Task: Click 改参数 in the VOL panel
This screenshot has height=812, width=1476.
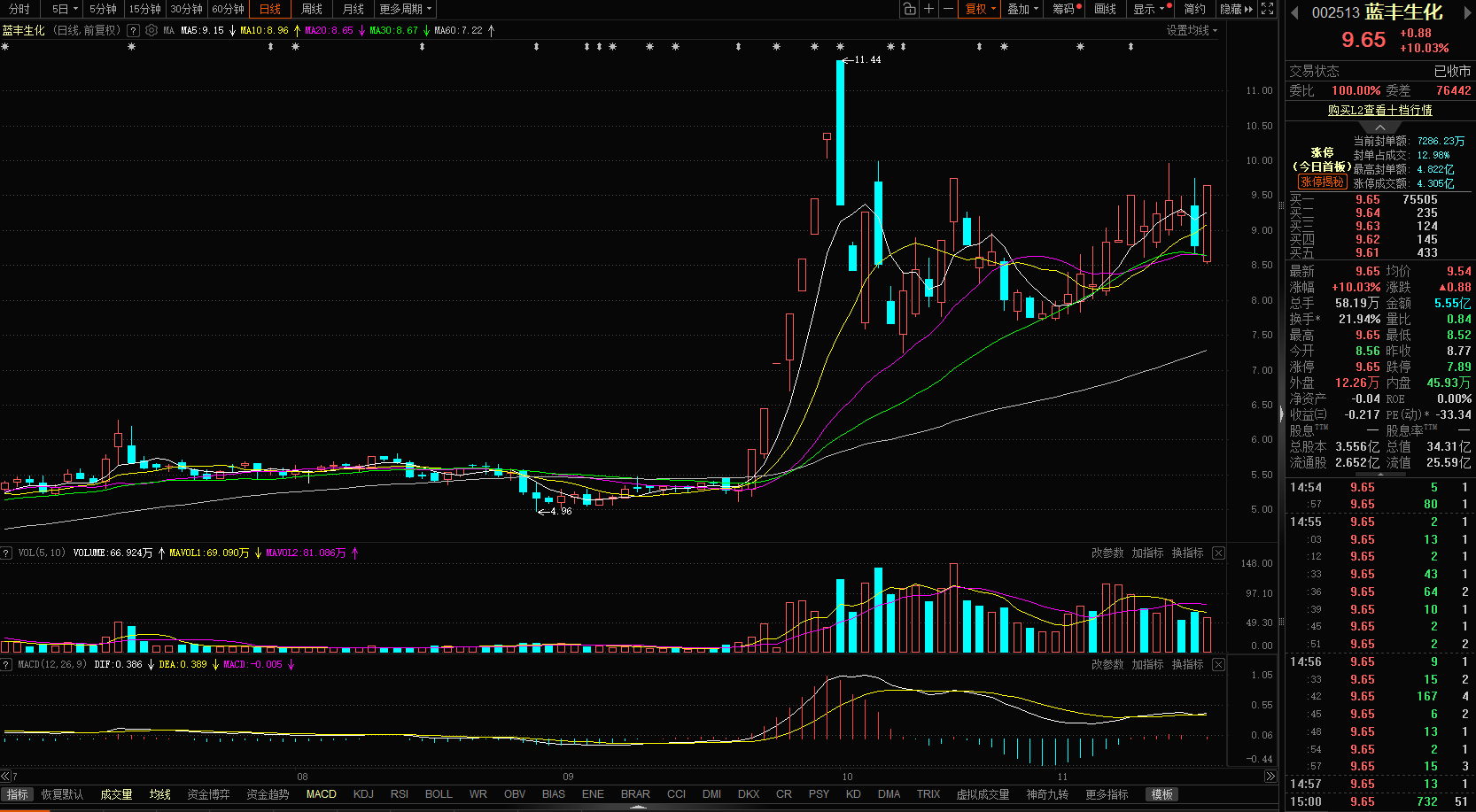Action: tap(1107, 553)
